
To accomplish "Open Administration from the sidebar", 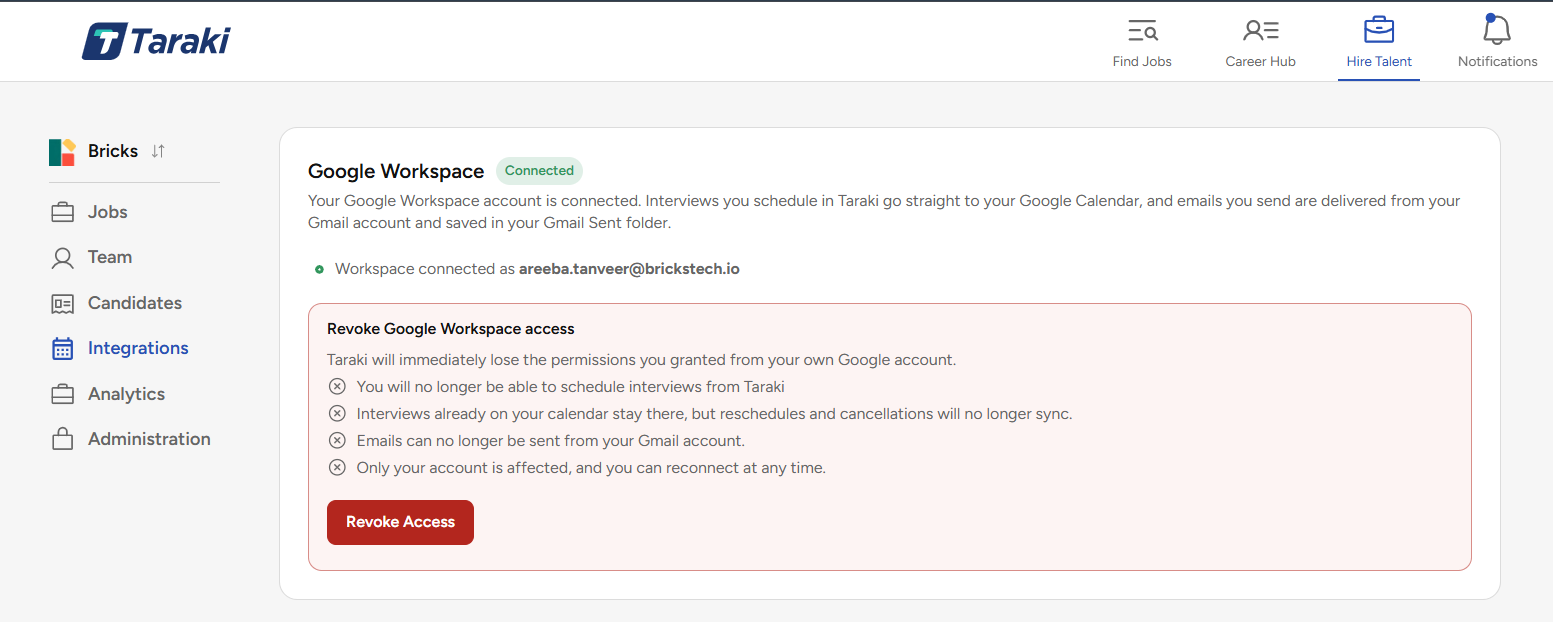I will click(x=149, y=439).
